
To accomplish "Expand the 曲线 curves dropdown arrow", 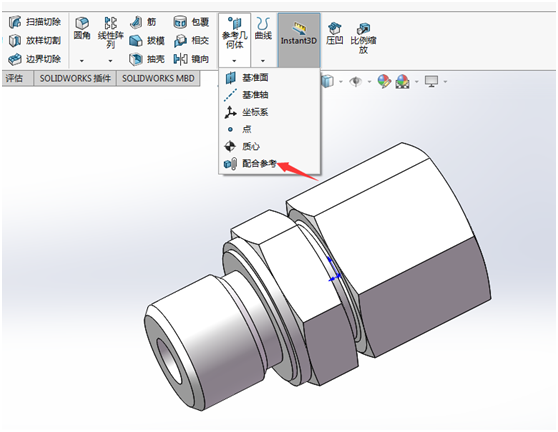I will (263, 61).
